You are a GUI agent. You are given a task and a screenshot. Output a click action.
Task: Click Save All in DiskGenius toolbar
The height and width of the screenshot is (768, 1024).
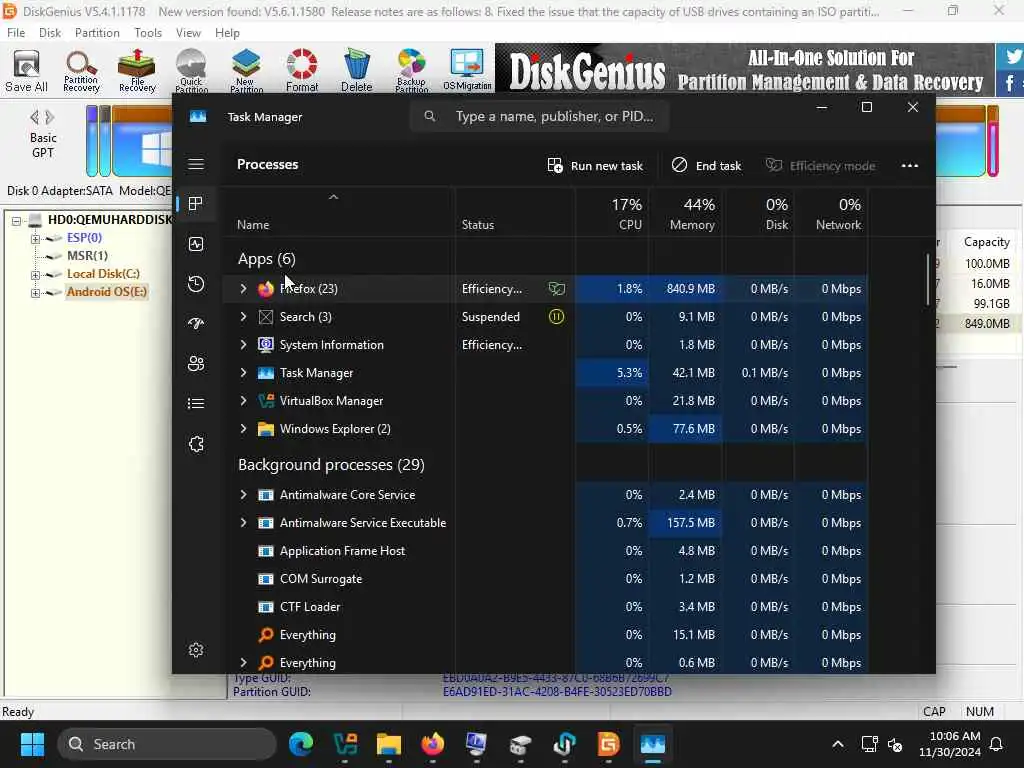tap(26, 71)
